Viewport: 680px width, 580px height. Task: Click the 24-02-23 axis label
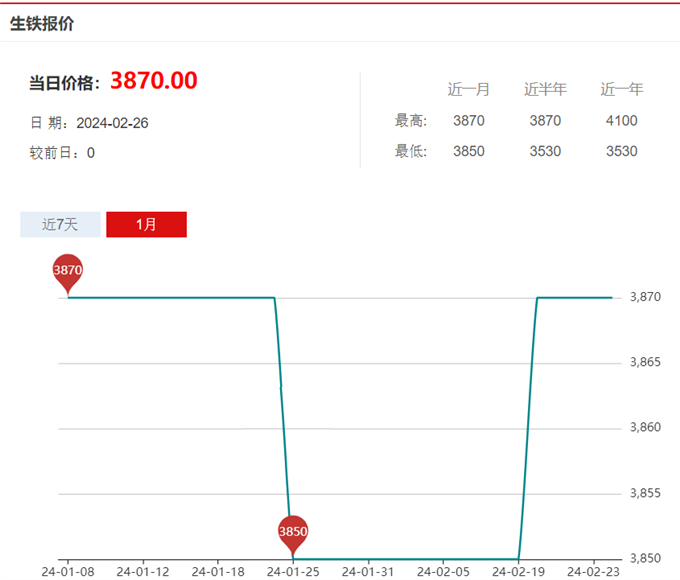coord(593,571)
